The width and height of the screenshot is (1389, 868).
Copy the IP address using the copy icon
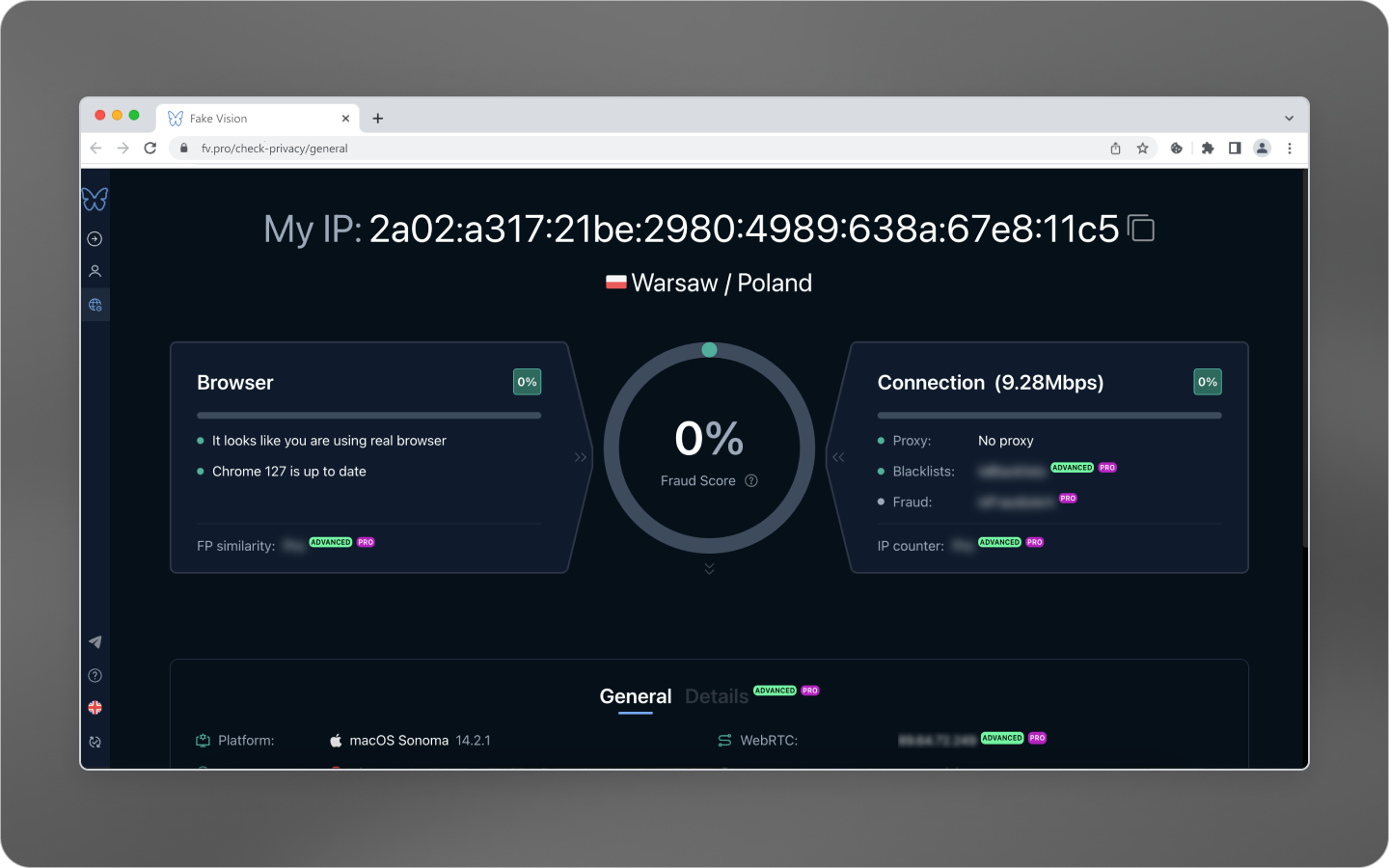click(1141, 229)
